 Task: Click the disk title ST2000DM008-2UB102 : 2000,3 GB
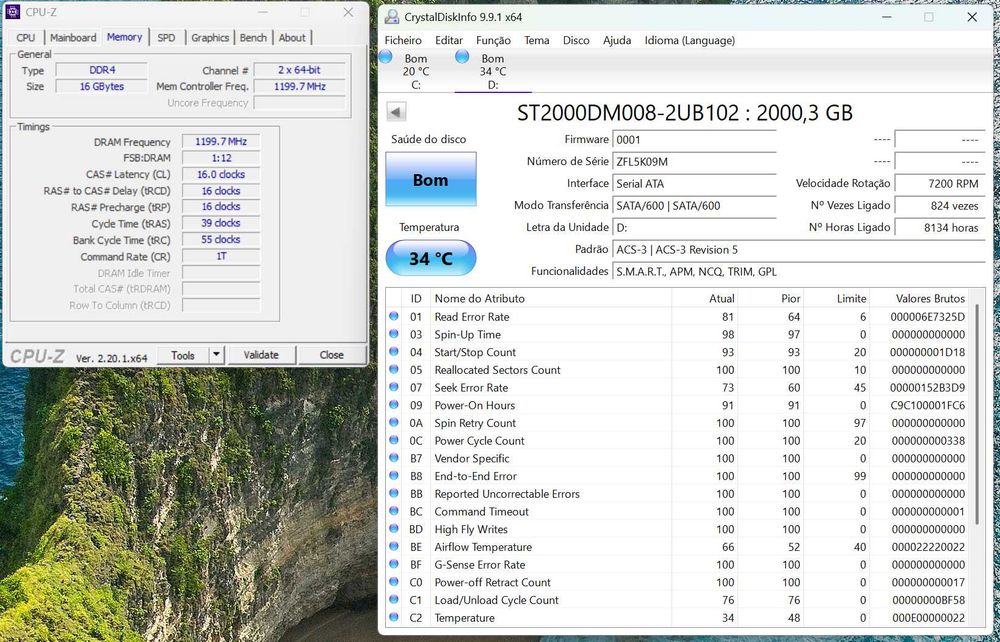[x=685, y=113]
